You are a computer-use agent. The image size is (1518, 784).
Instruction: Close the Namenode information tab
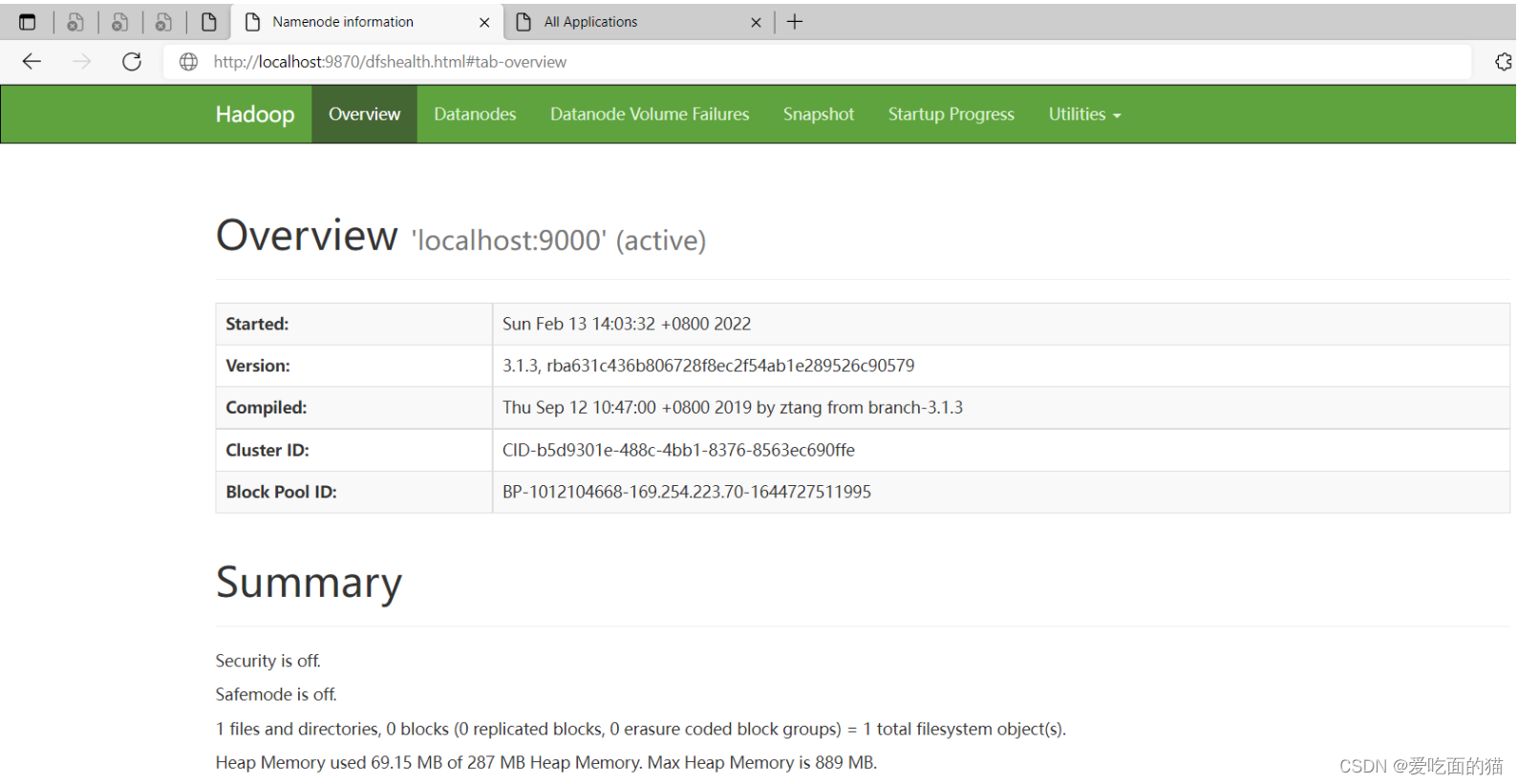(484, 22)
